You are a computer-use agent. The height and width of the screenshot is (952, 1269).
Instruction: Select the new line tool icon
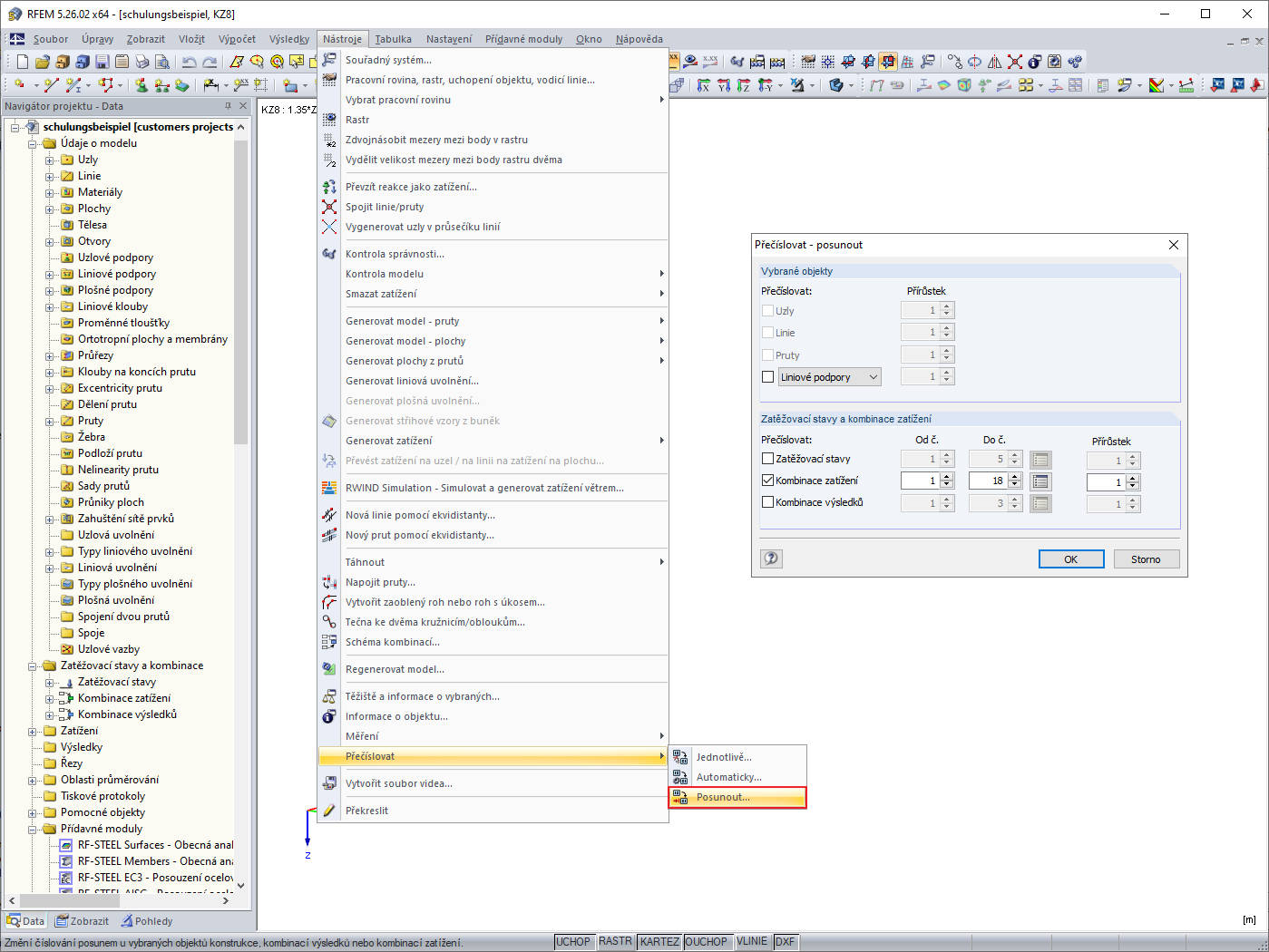(x=51, y=85)
